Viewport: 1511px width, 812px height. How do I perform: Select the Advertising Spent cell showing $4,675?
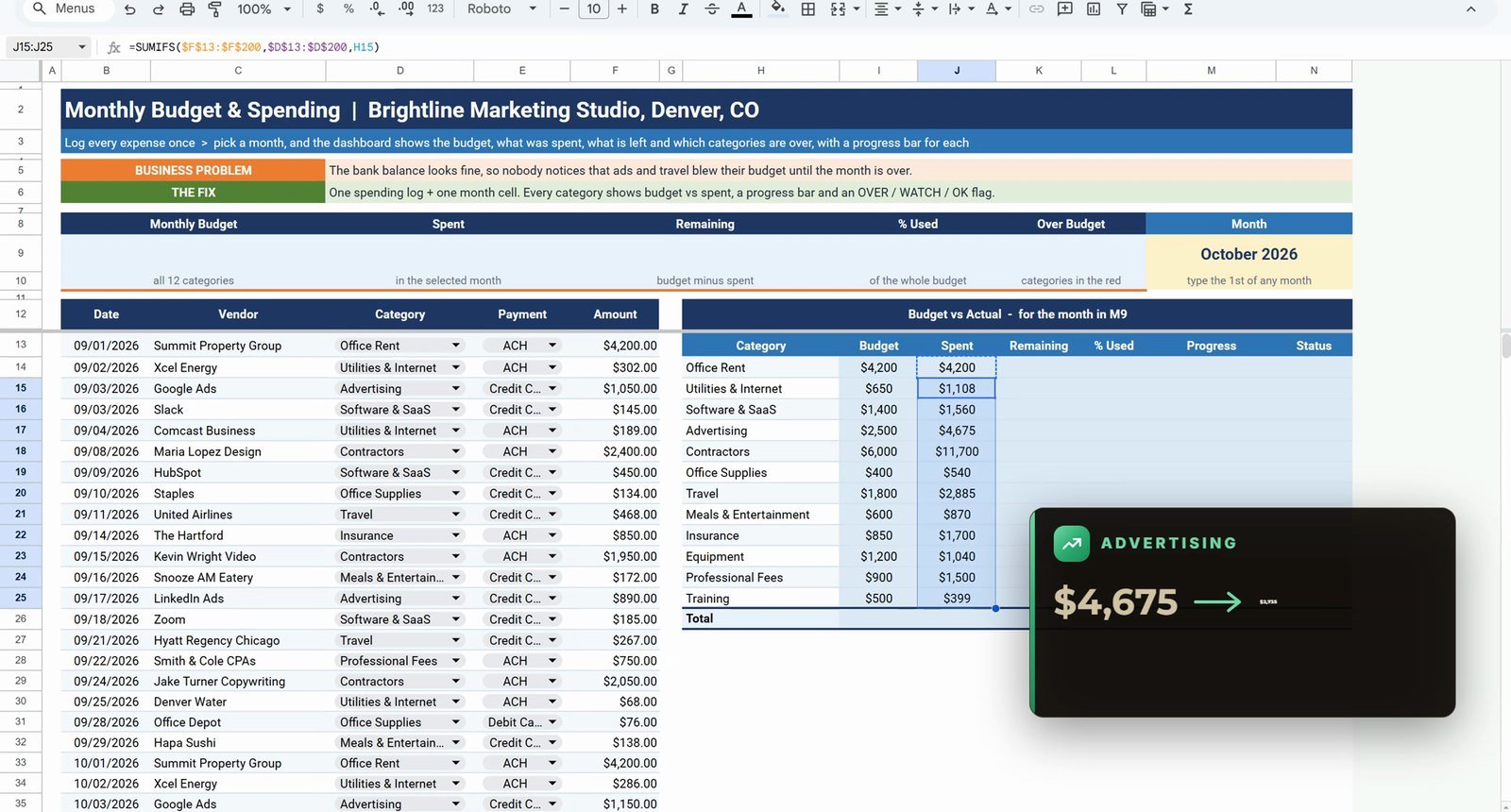coord(957,431)
